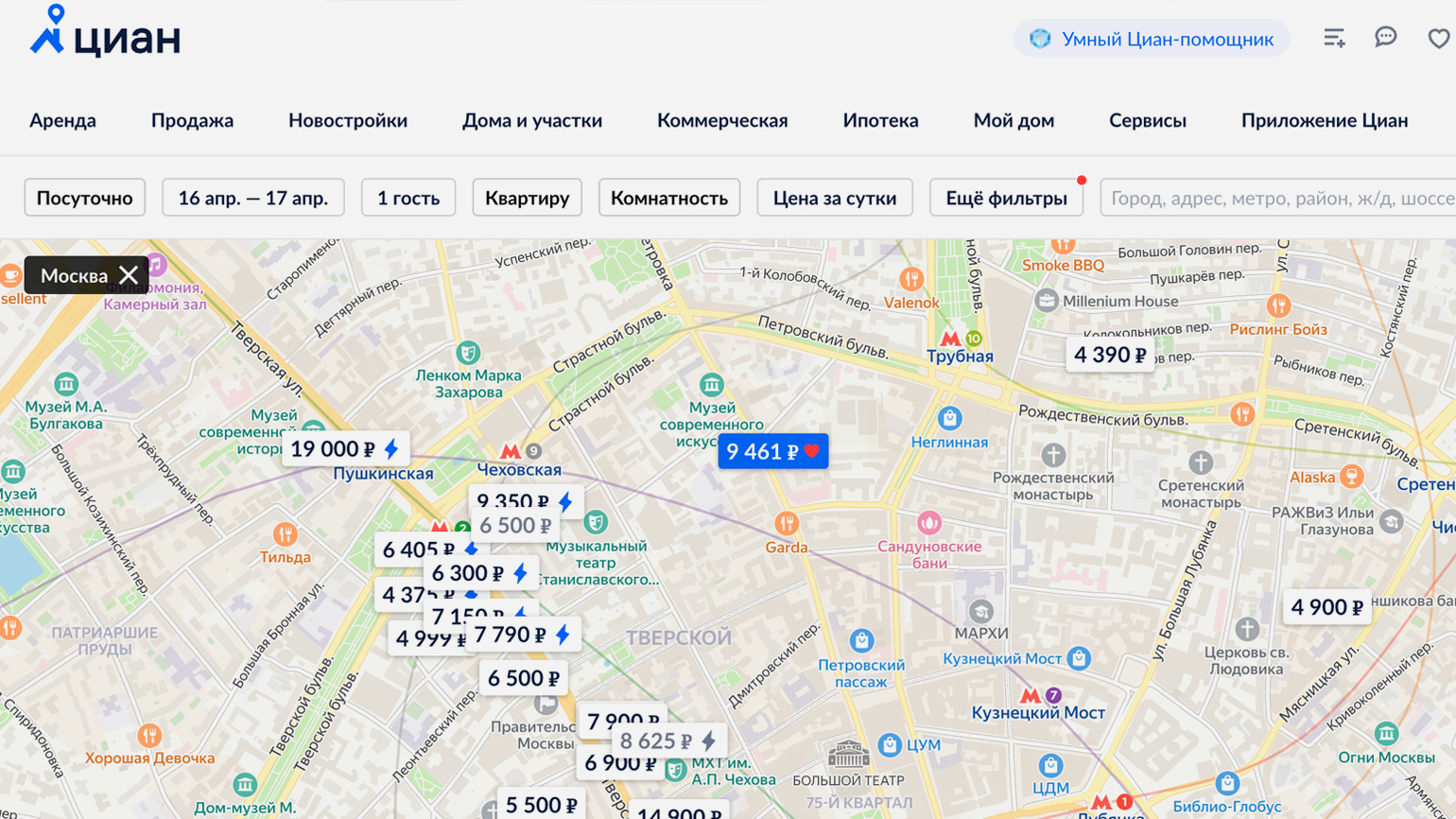This screenshot has width=1456, height=819.
Task: Open the Циан logo home link
Action: pos(105,33)
